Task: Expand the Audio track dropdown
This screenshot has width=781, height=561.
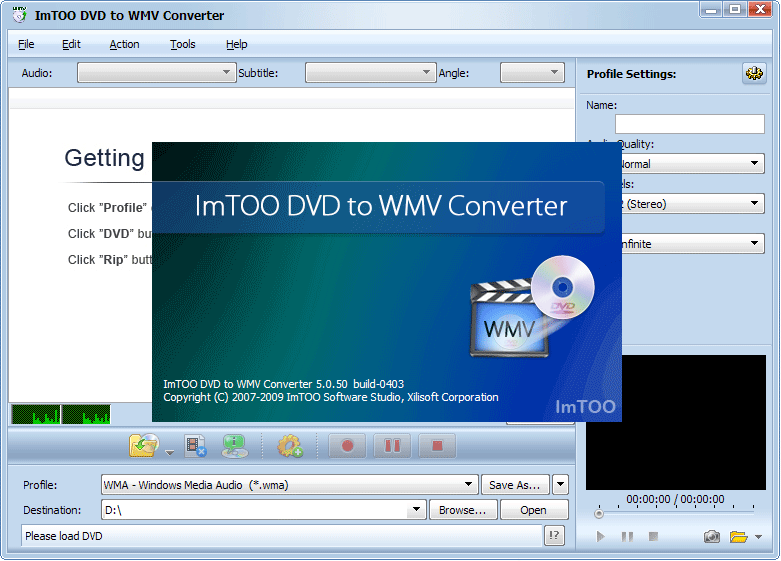Action: pos(156,72)
